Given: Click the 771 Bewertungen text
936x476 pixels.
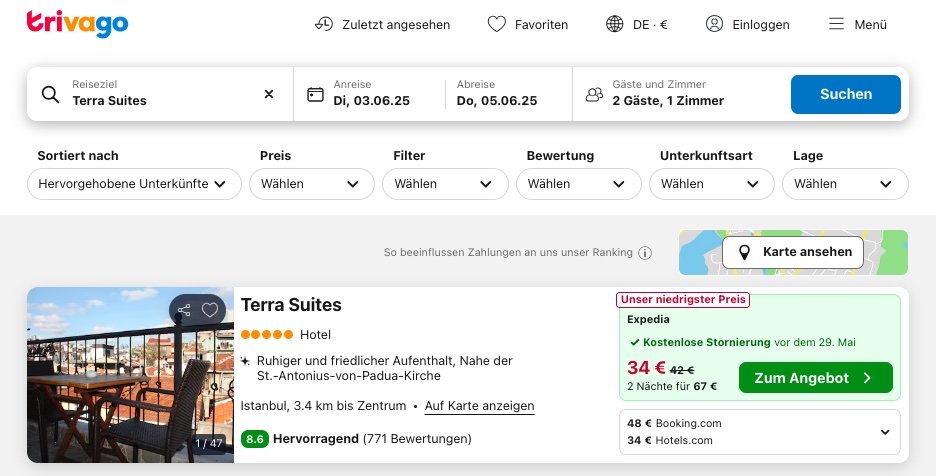Looking at the screenshot, I should click(x=417, y=439).
